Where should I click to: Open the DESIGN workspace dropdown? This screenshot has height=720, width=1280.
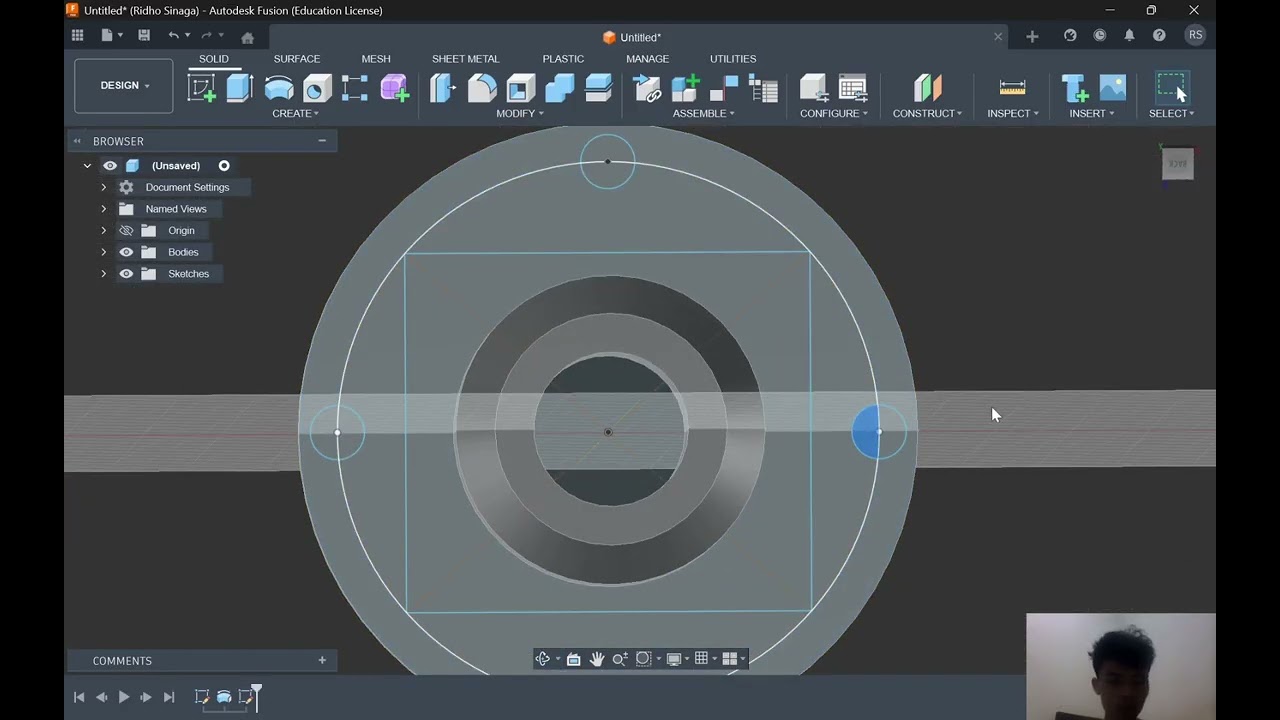124,86
